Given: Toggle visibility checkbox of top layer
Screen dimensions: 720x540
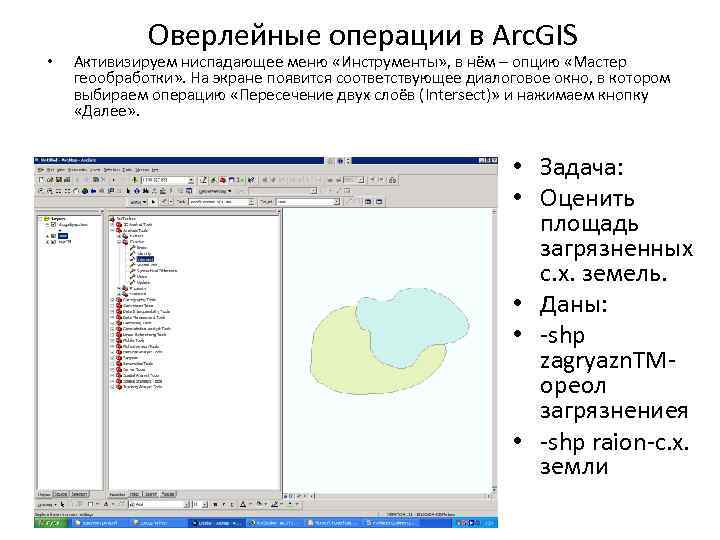Looking at the screenshot, I should coord(53,225).
